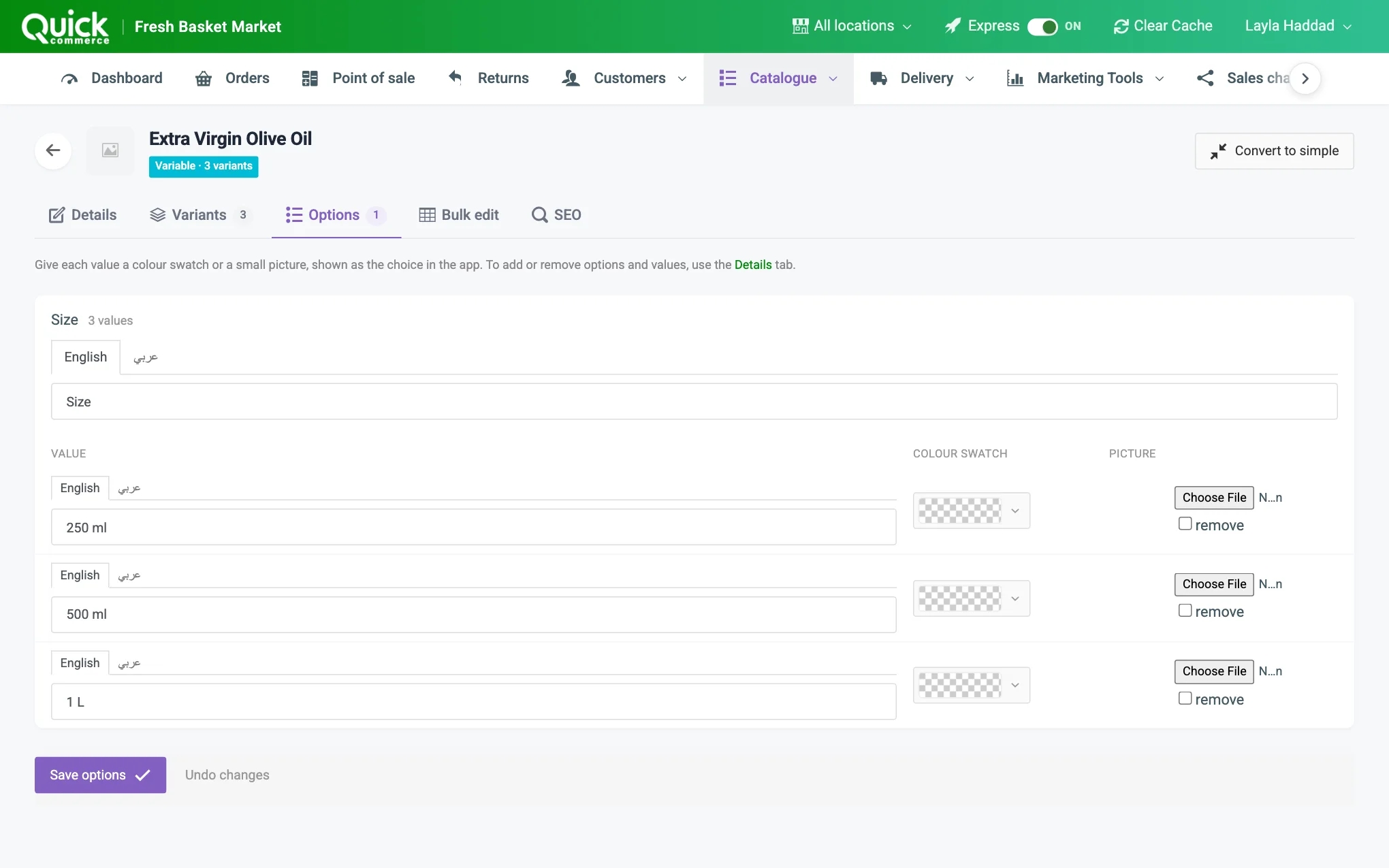Choose a picture file for 1 L
This screenshot has width=1389, height=868.
tap(1214, 671)
